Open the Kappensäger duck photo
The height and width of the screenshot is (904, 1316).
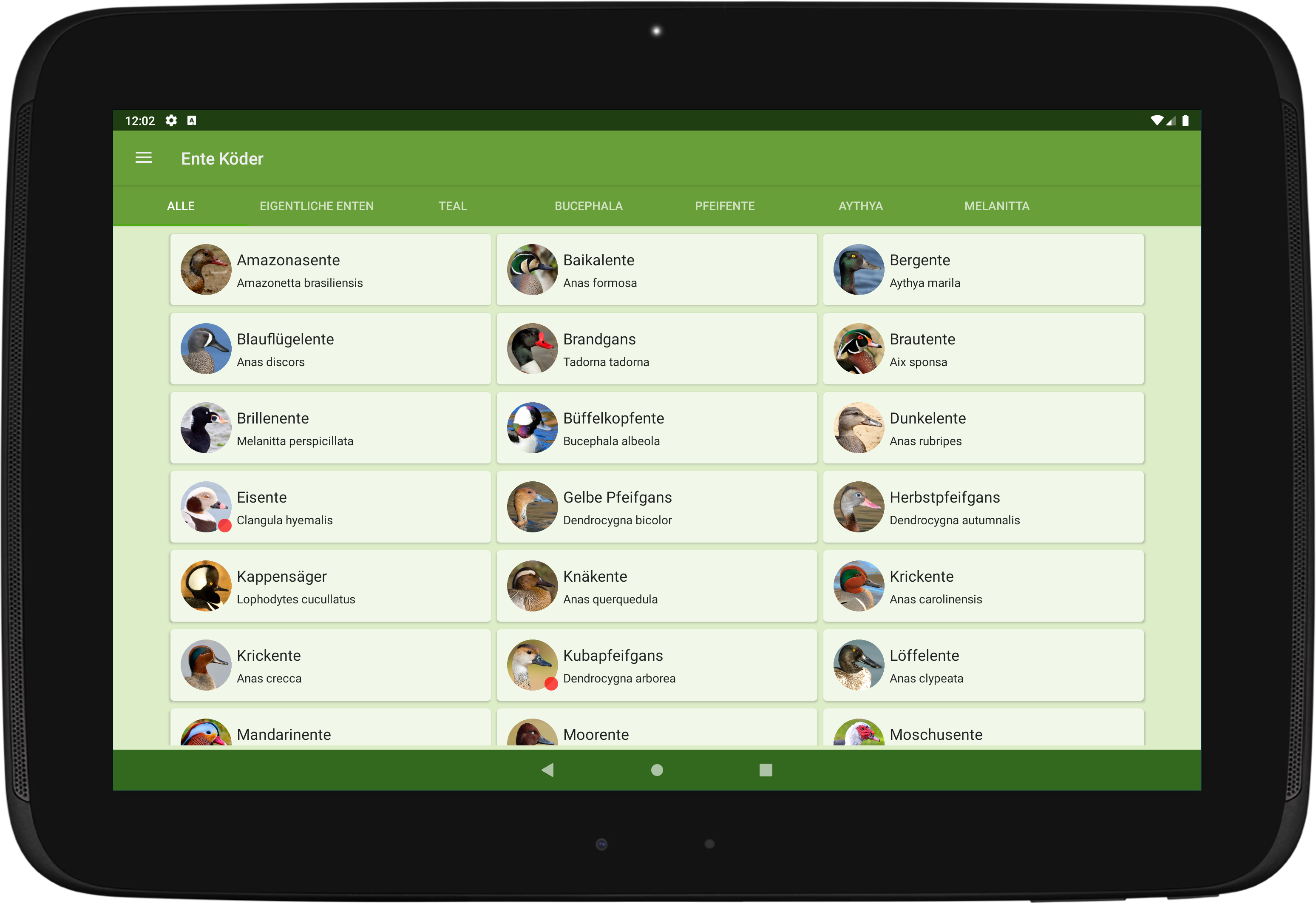(206, 586)
